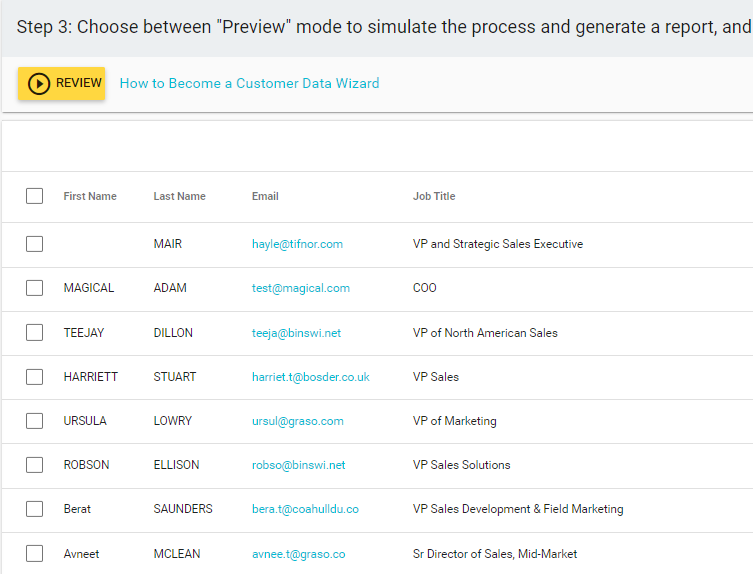Click harriet.t@bosder.co.uk email

[311, 377]
